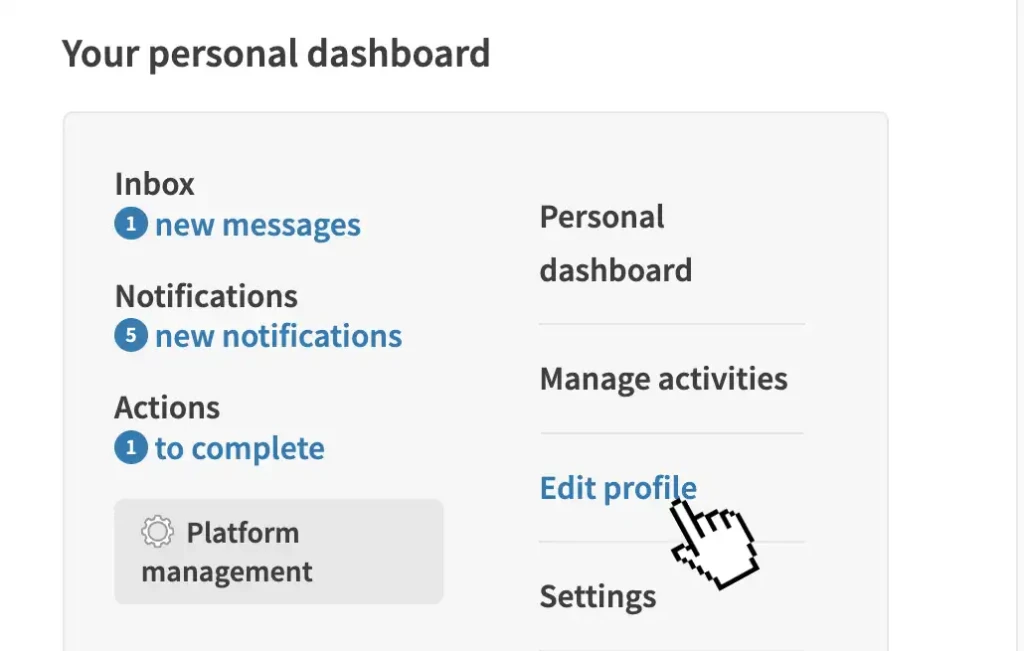Click the Actions count badge
1024x651 pixels.
131,449
